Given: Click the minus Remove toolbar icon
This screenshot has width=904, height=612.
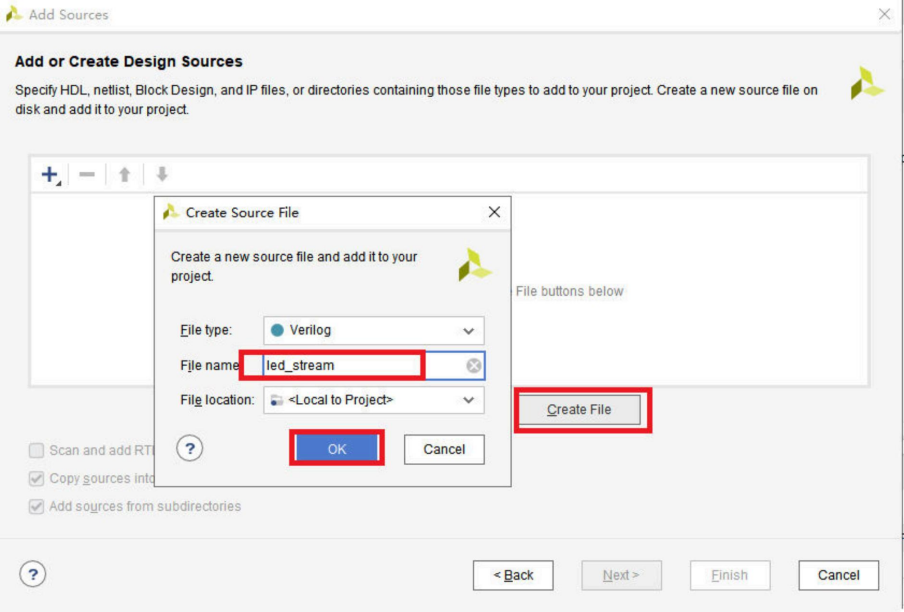Looking at the screenshot, I should tap(87, 175).
